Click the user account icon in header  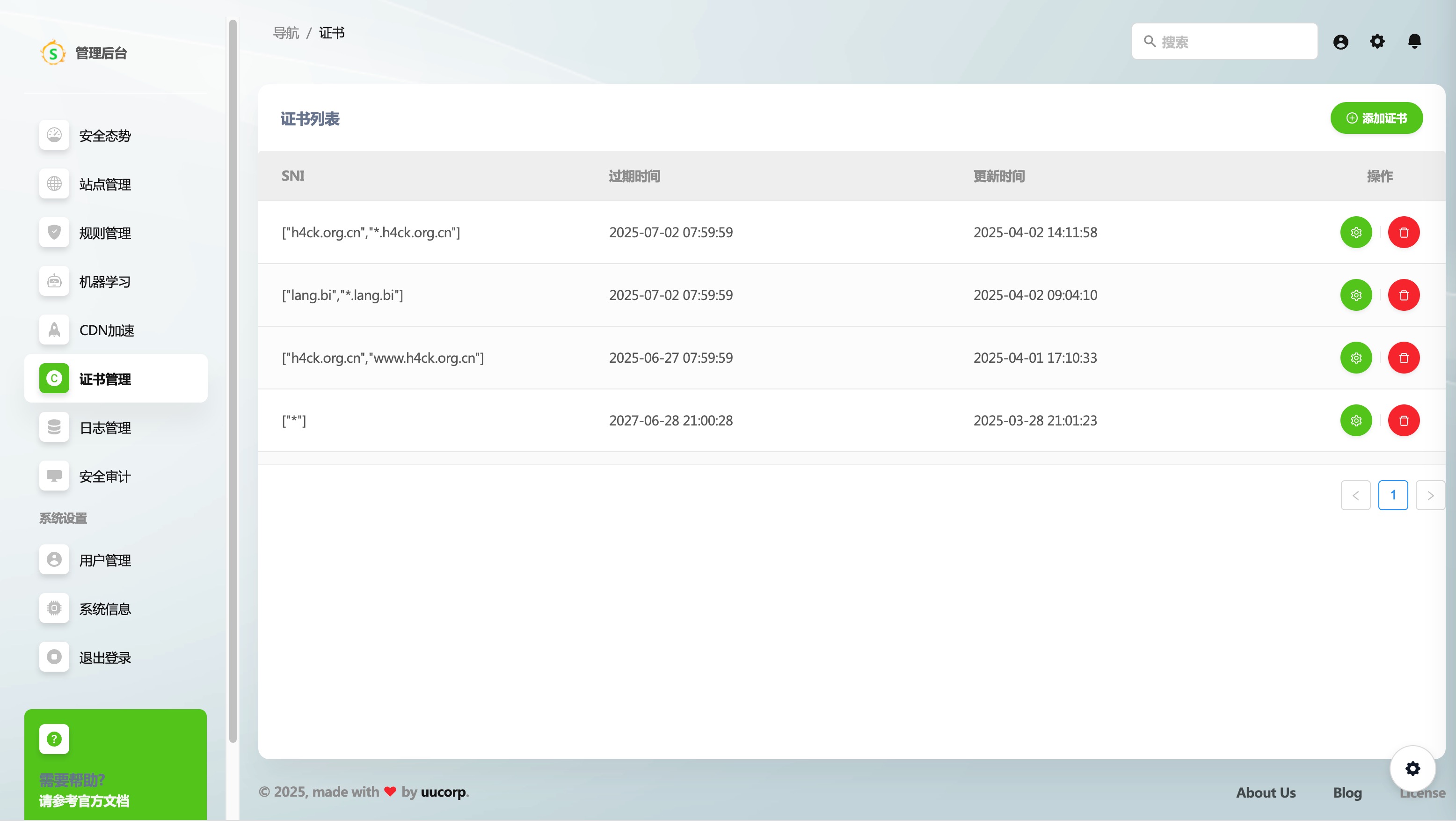pos(1340,42)
